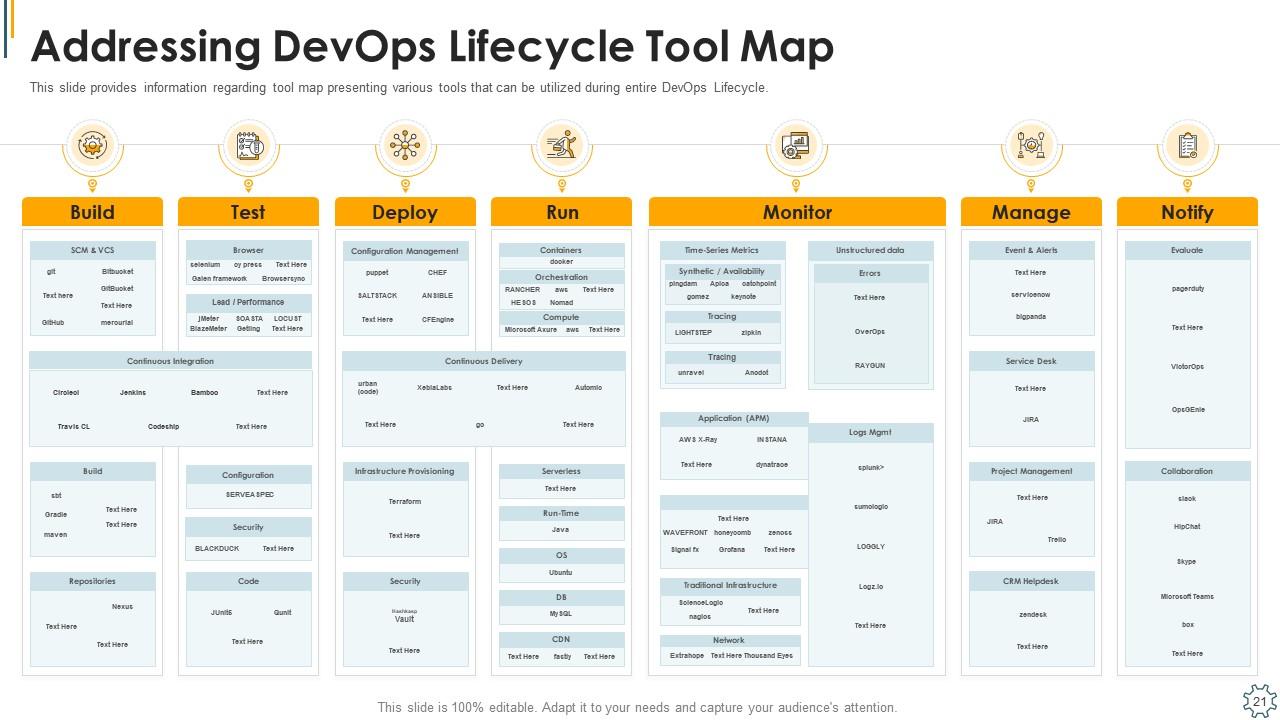This screenshot has height=720, width=1280.
Task: Click the orange Monitor column header
Action: point(796,212)
